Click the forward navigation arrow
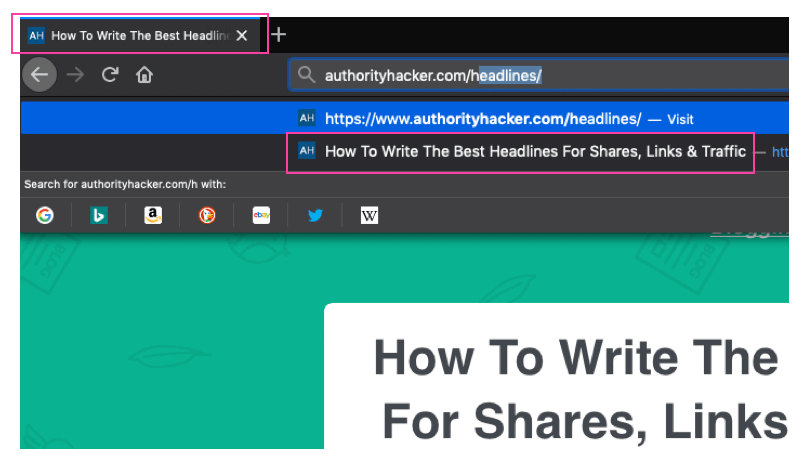Image resolution: width=804 pixels, height=473 pixels. (x=75, y=75)
